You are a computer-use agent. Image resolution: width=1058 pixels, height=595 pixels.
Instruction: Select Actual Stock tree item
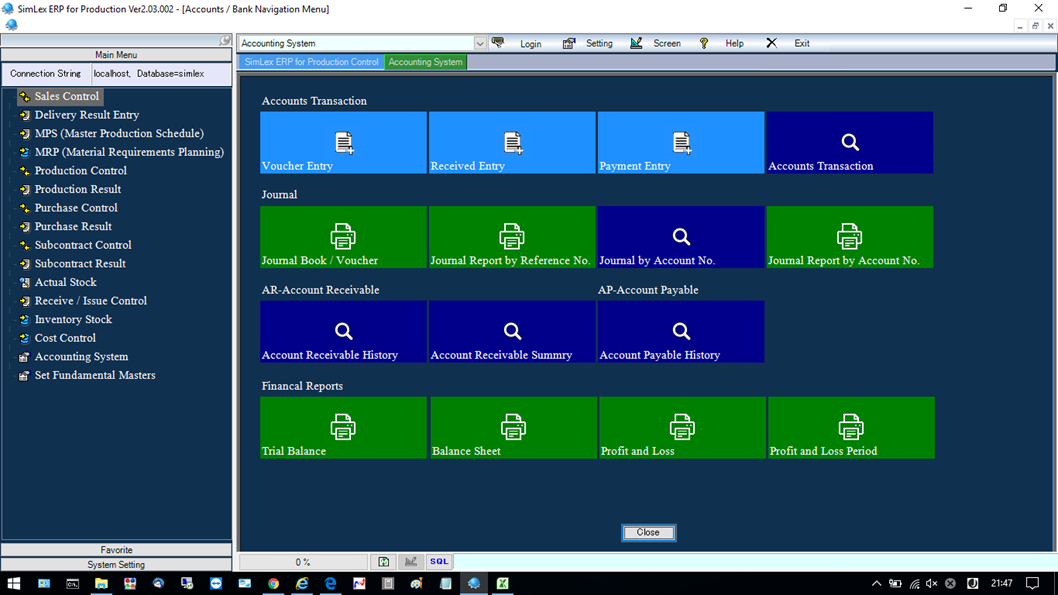(65, 282)
